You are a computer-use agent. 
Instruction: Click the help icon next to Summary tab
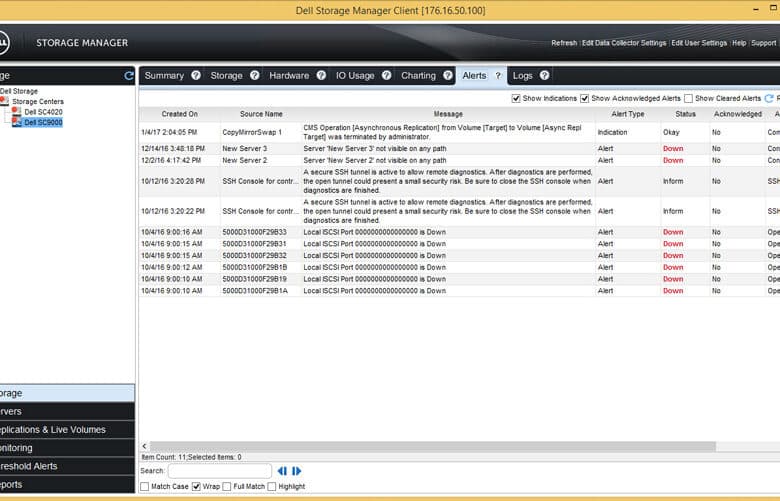[196, 75]
